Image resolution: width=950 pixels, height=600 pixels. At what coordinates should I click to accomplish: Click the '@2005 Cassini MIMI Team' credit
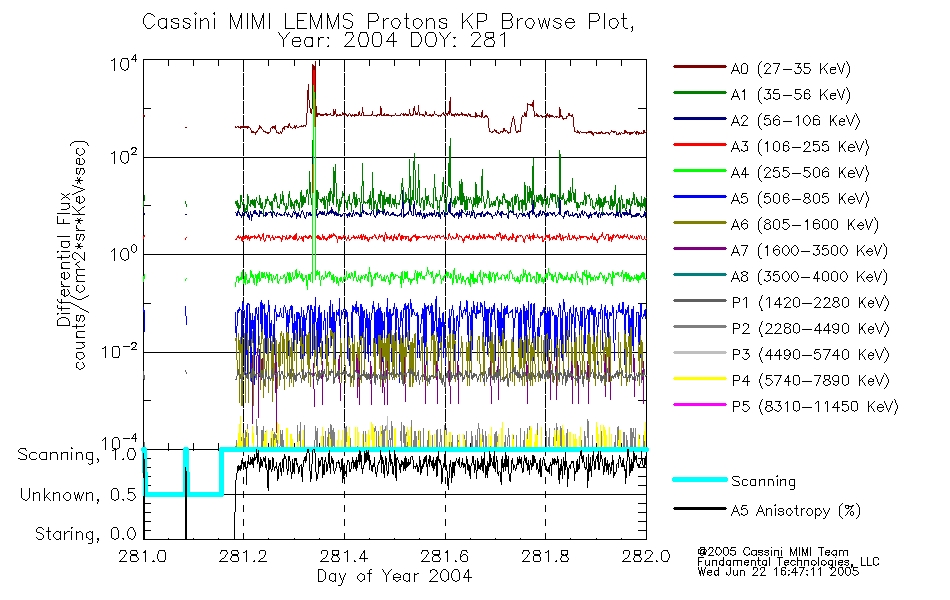click(x=773, y=552)
